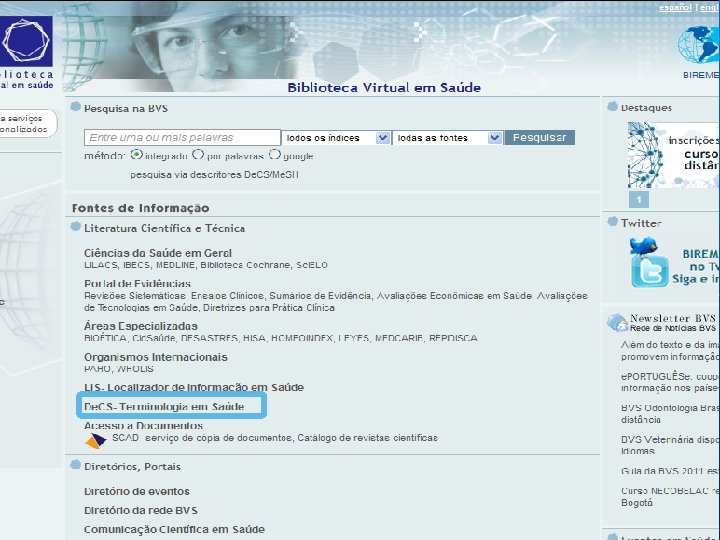This screenshot has width=720, height=540.
Task: Click the bullet icon beside Diretórios, Portais
Action: click(x=75, y=465)
